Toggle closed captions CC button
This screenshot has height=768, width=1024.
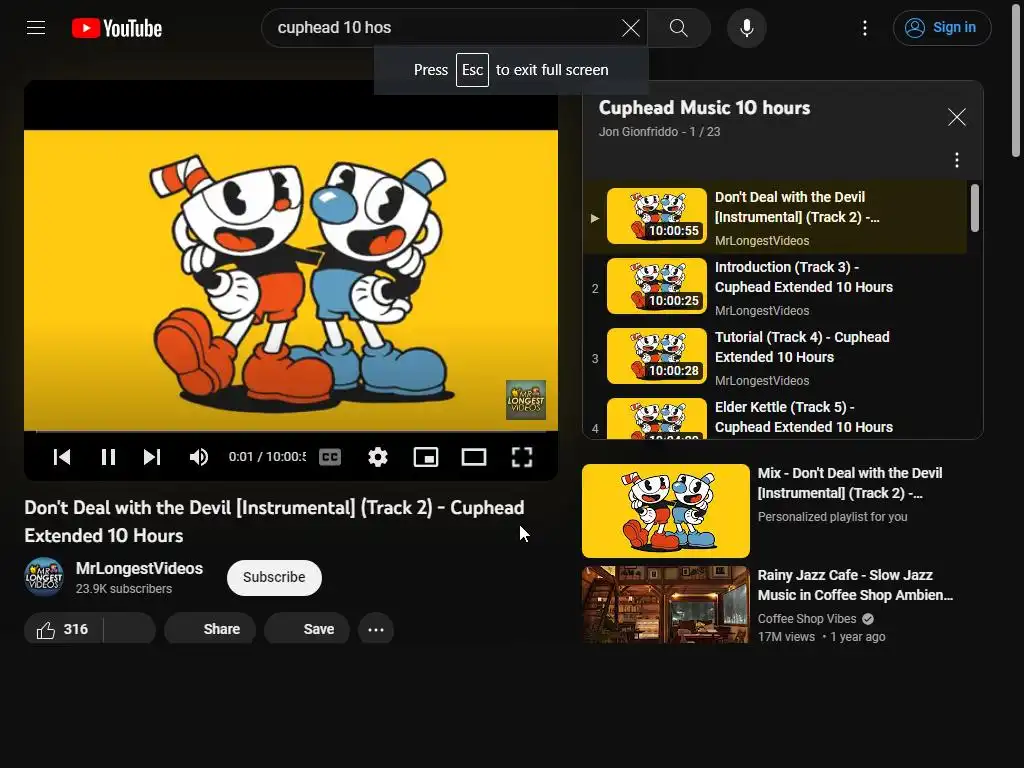pyautogui.click(x=330, y=456)
